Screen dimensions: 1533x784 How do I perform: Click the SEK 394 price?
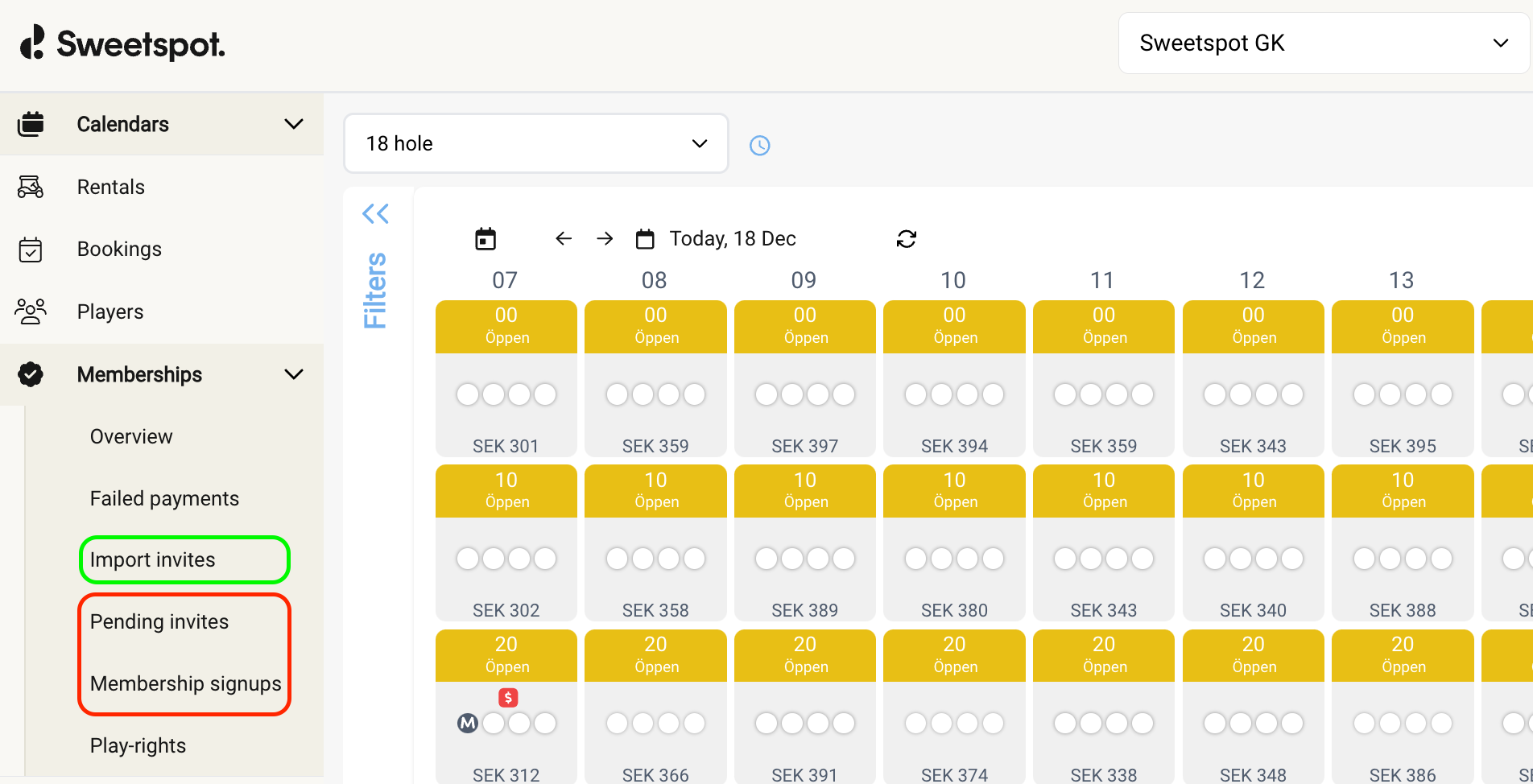[x=954, y=446]
